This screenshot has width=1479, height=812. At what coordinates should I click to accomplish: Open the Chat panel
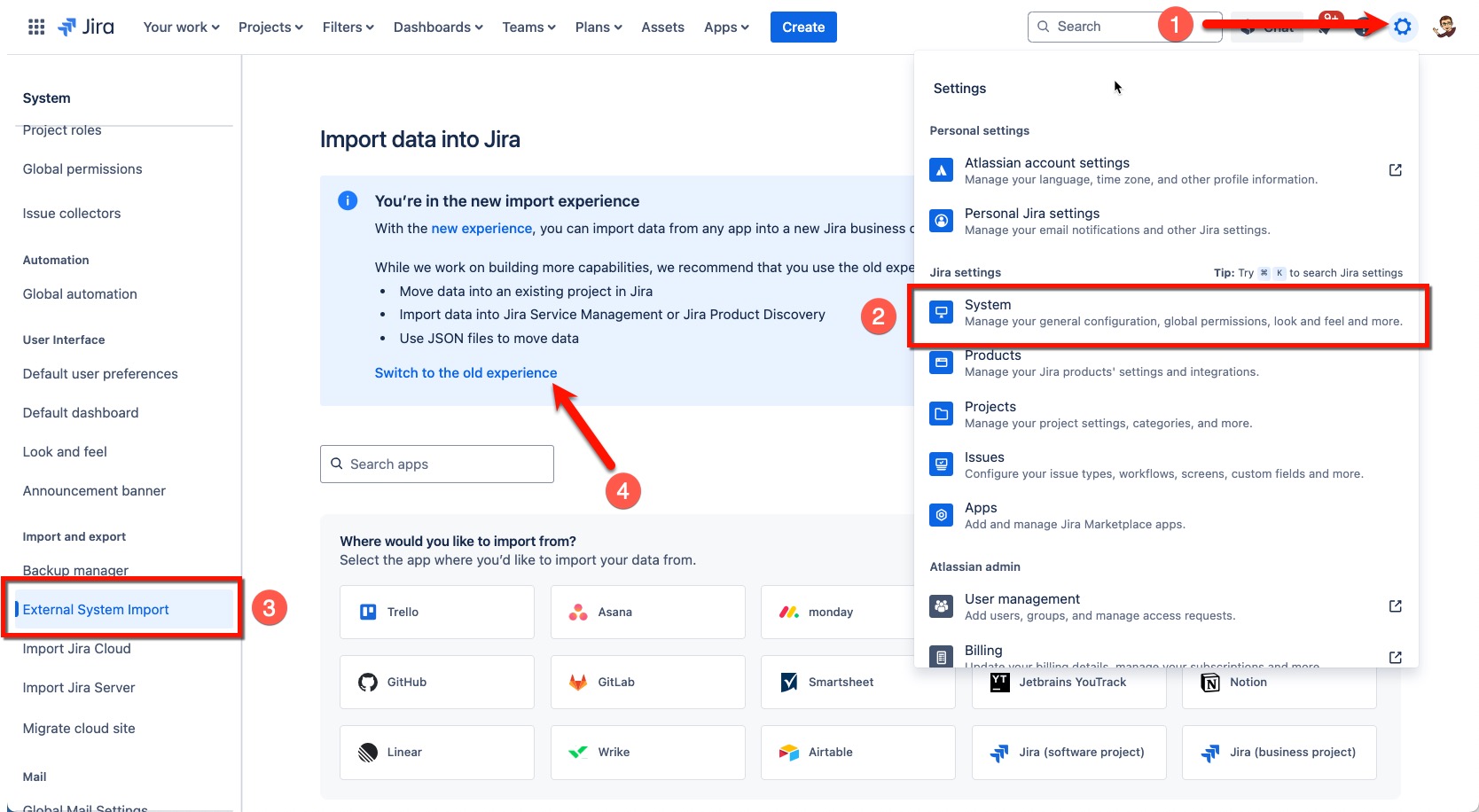tap(1266, 27)
